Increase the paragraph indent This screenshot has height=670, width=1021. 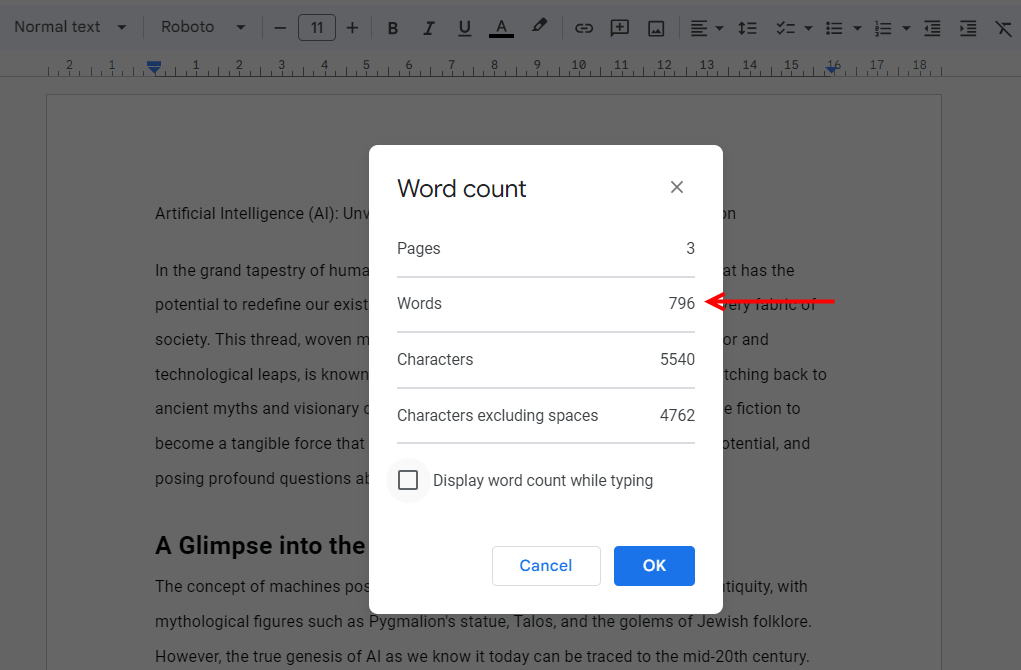[968, 28]
